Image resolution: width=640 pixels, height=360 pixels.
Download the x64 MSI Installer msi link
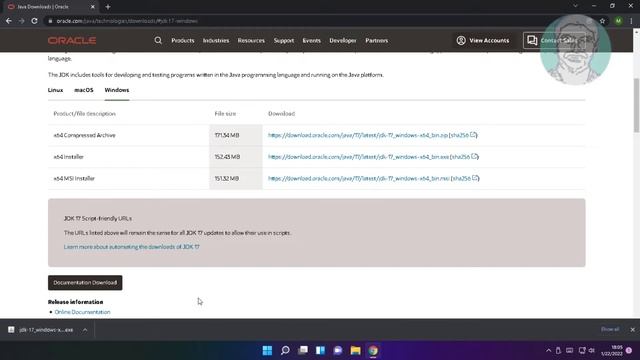pyautogui.click(x=359, y=178)
